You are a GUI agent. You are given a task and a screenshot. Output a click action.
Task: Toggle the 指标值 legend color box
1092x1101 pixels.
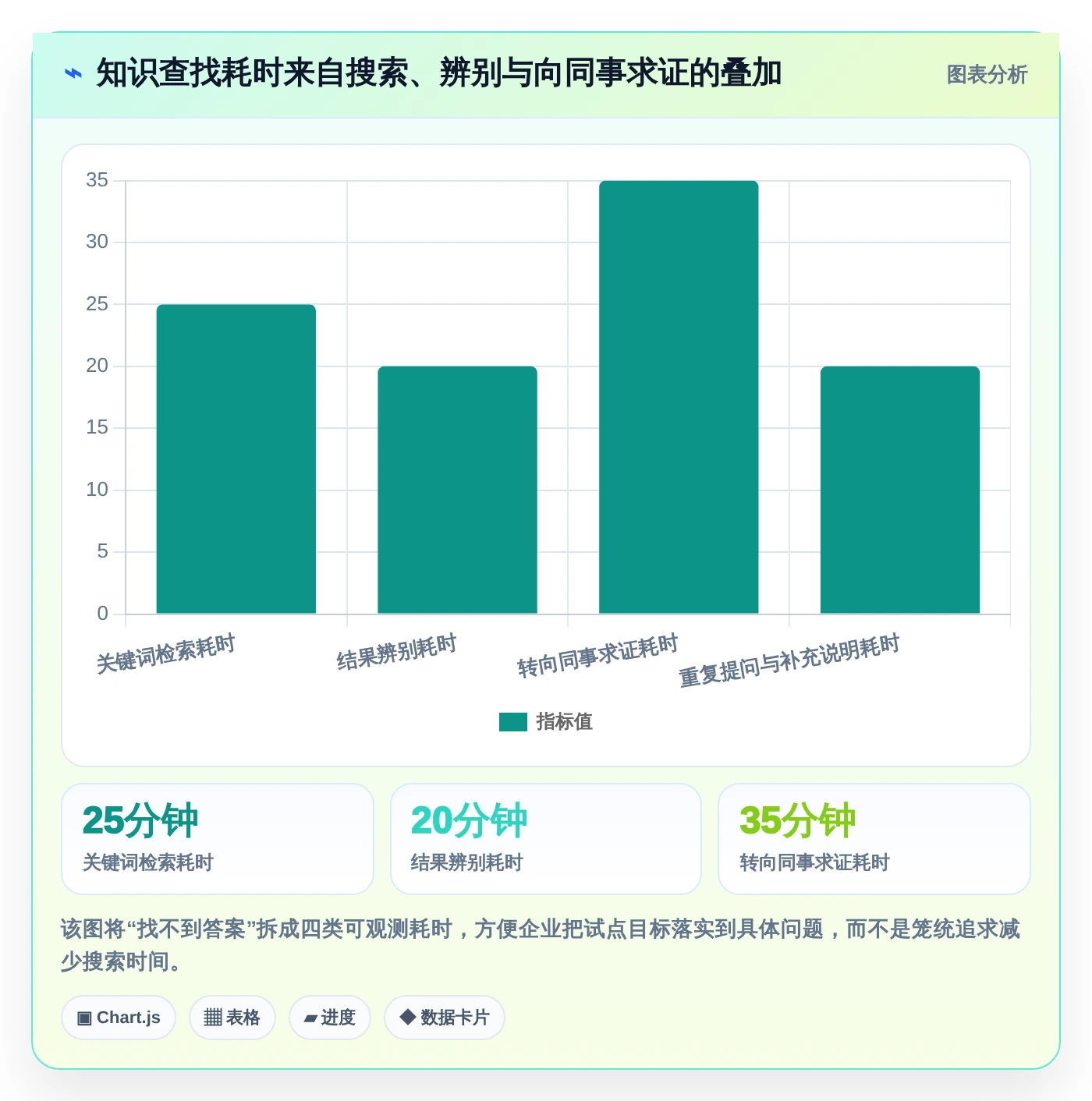pos(513,722)
